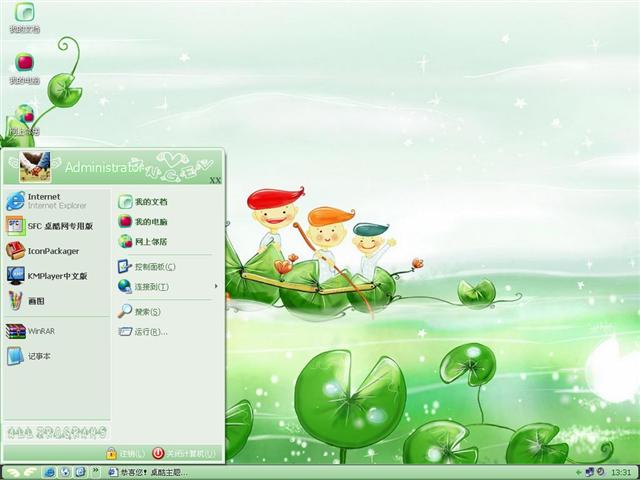The image size is (640, 480).
Task: Launch KMPlayer中文版 from the Start menu
Action: [x=56, y=276]
